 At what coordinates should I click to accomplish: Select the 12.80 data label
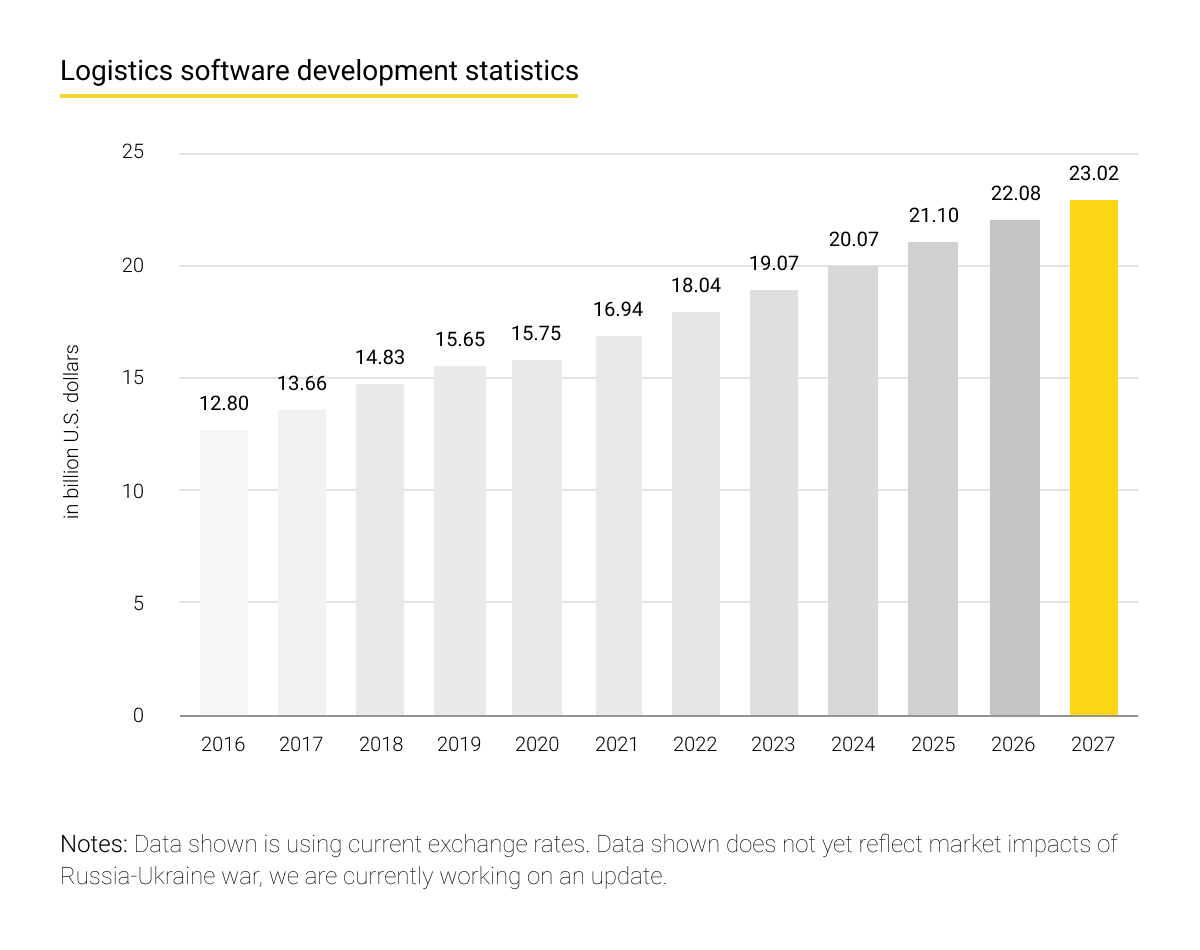click(223, 404)
